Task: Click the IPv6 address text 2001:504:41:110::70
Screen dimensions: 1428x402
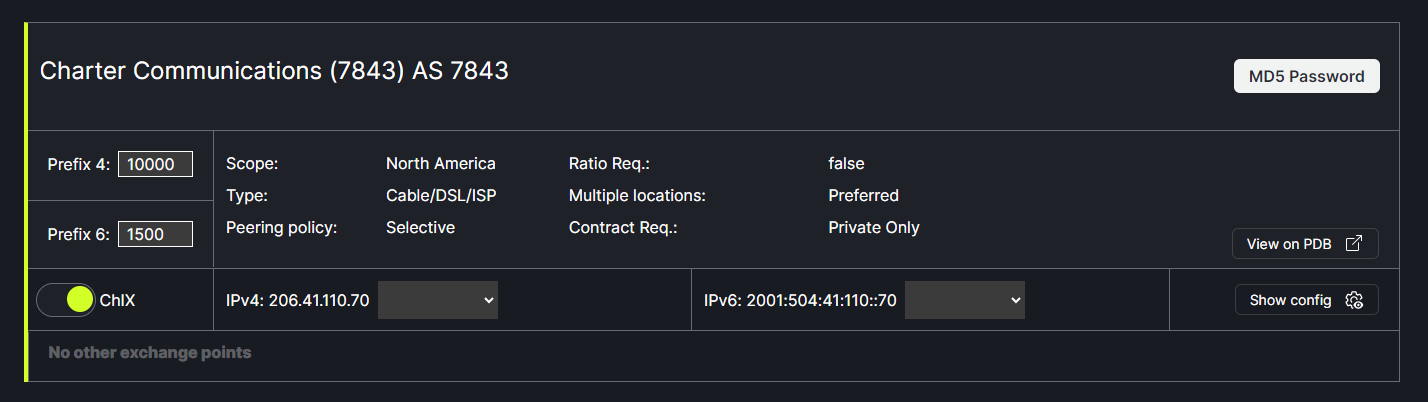Action: 800,300
